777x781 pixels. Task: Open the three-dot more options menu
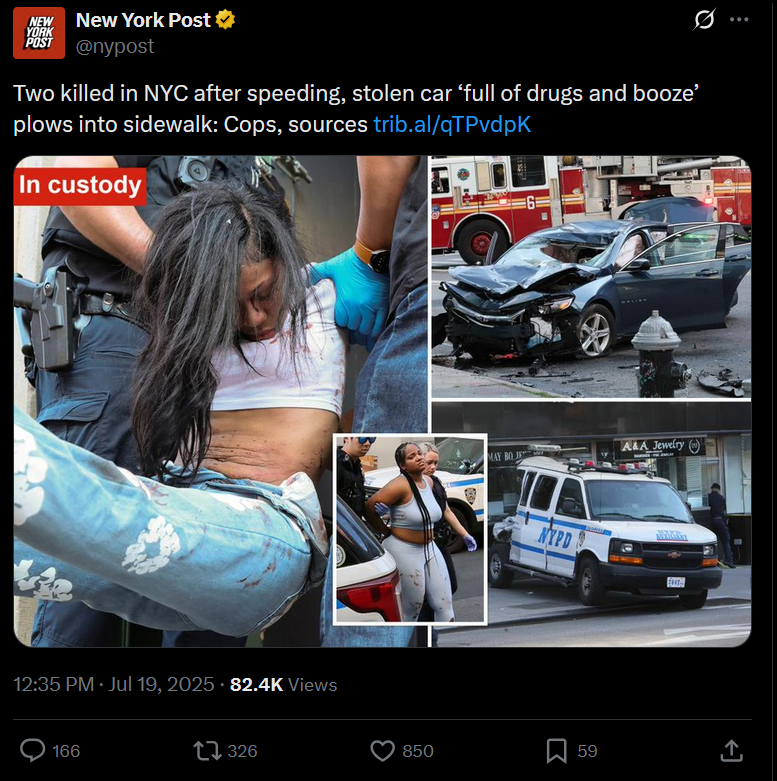739,19
